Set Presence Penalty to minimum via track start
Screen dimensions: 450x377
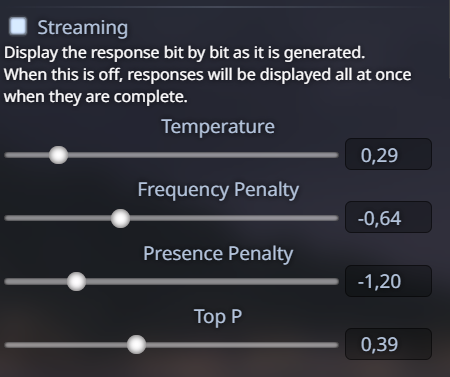(6, 281)
